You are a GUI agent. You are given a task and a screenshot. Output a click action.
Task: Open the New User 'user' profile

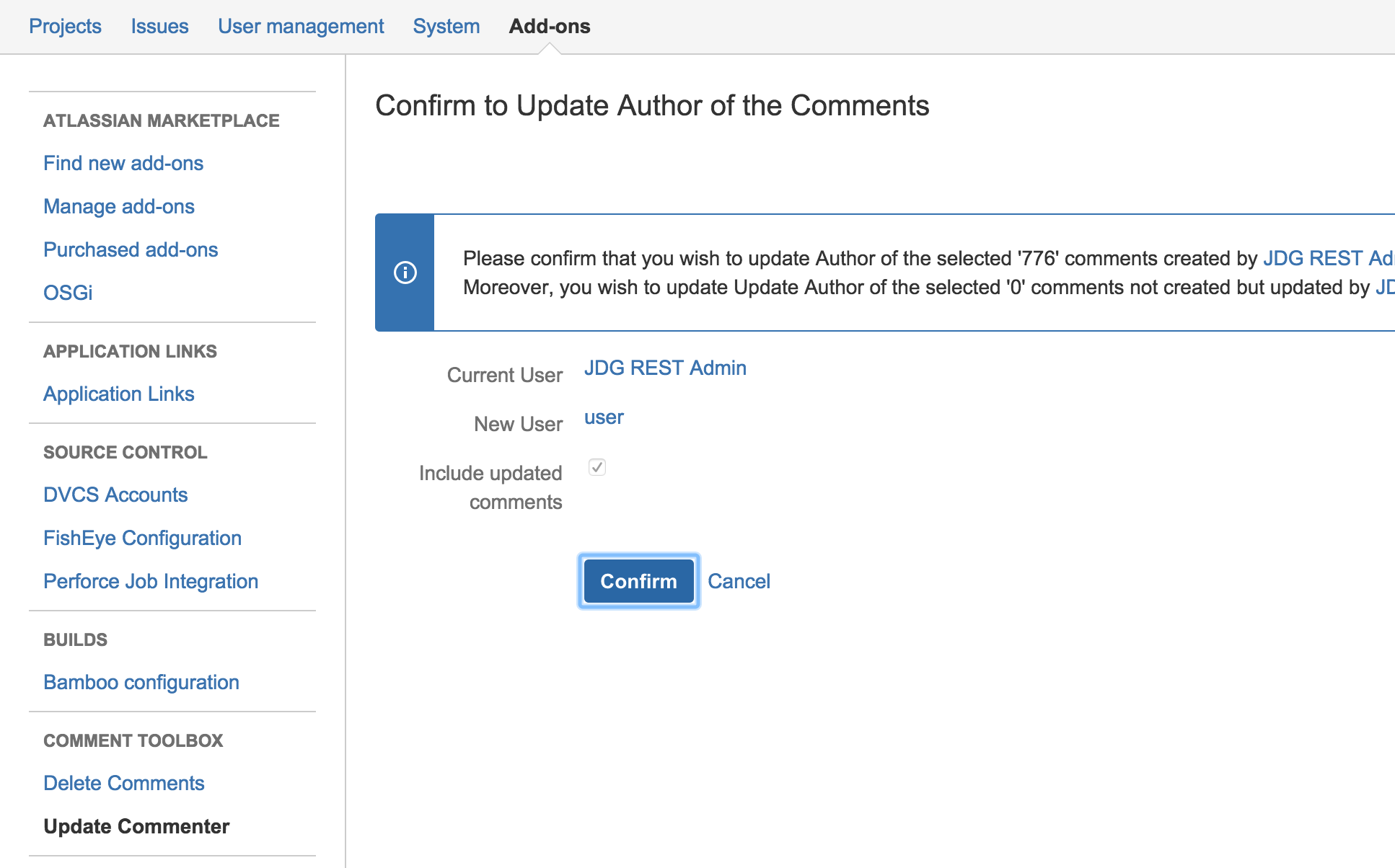click(x=604, y=417)
